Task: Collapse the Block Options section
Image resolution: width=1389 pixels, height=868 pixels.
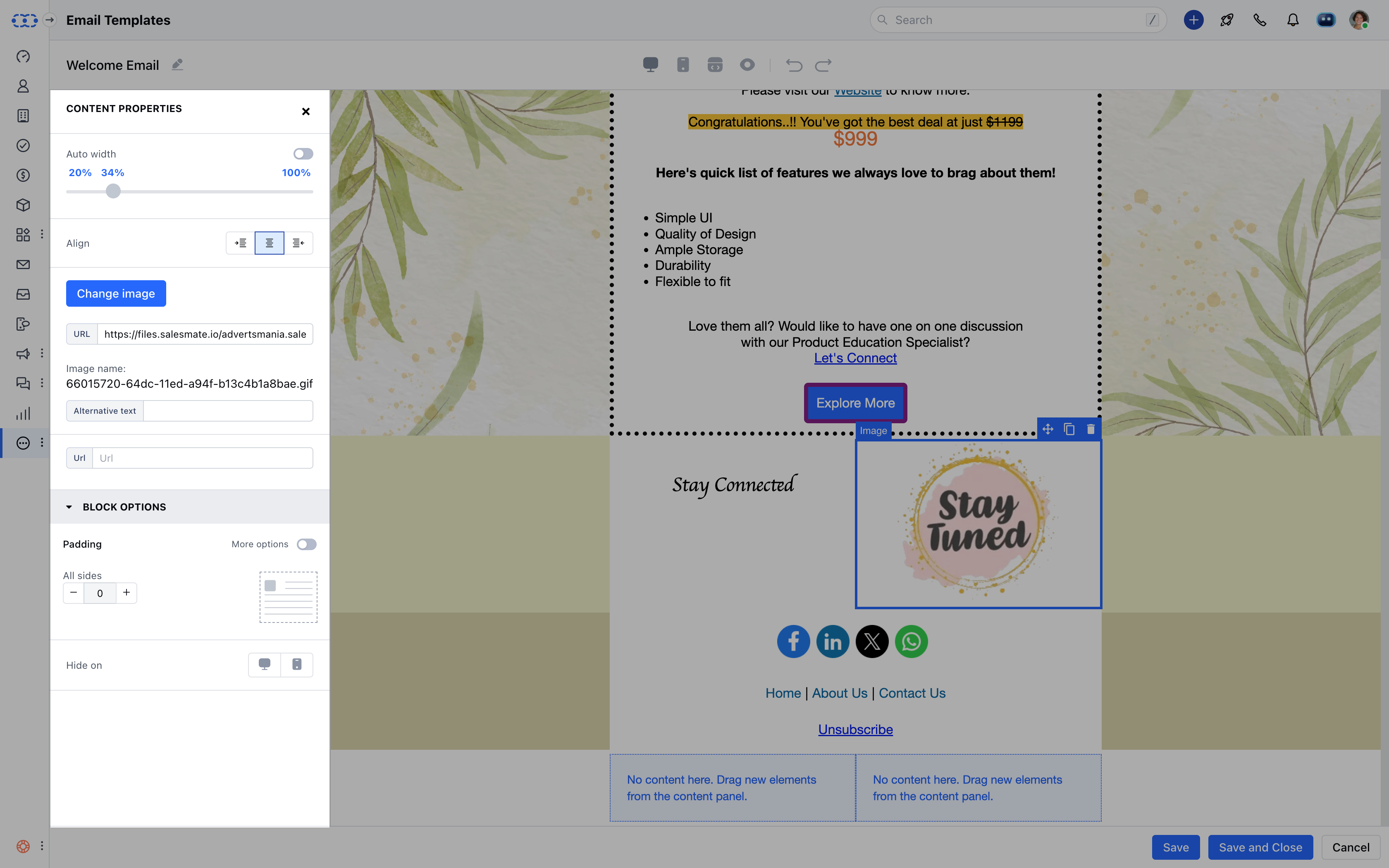Action: 69,507
